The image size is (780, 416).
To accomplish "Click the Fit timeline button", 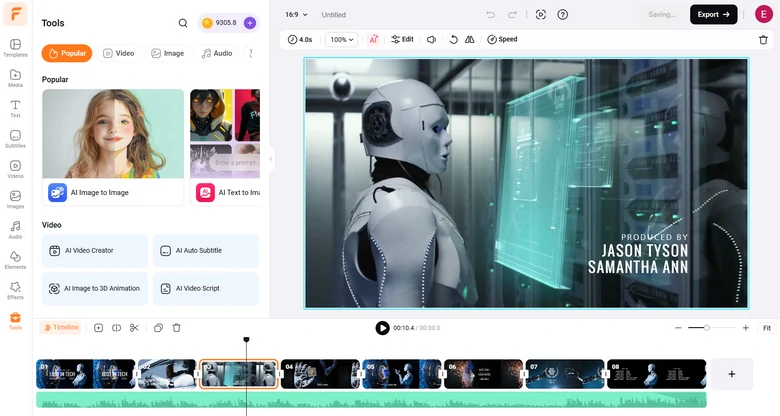I will [x=767, y=328].
